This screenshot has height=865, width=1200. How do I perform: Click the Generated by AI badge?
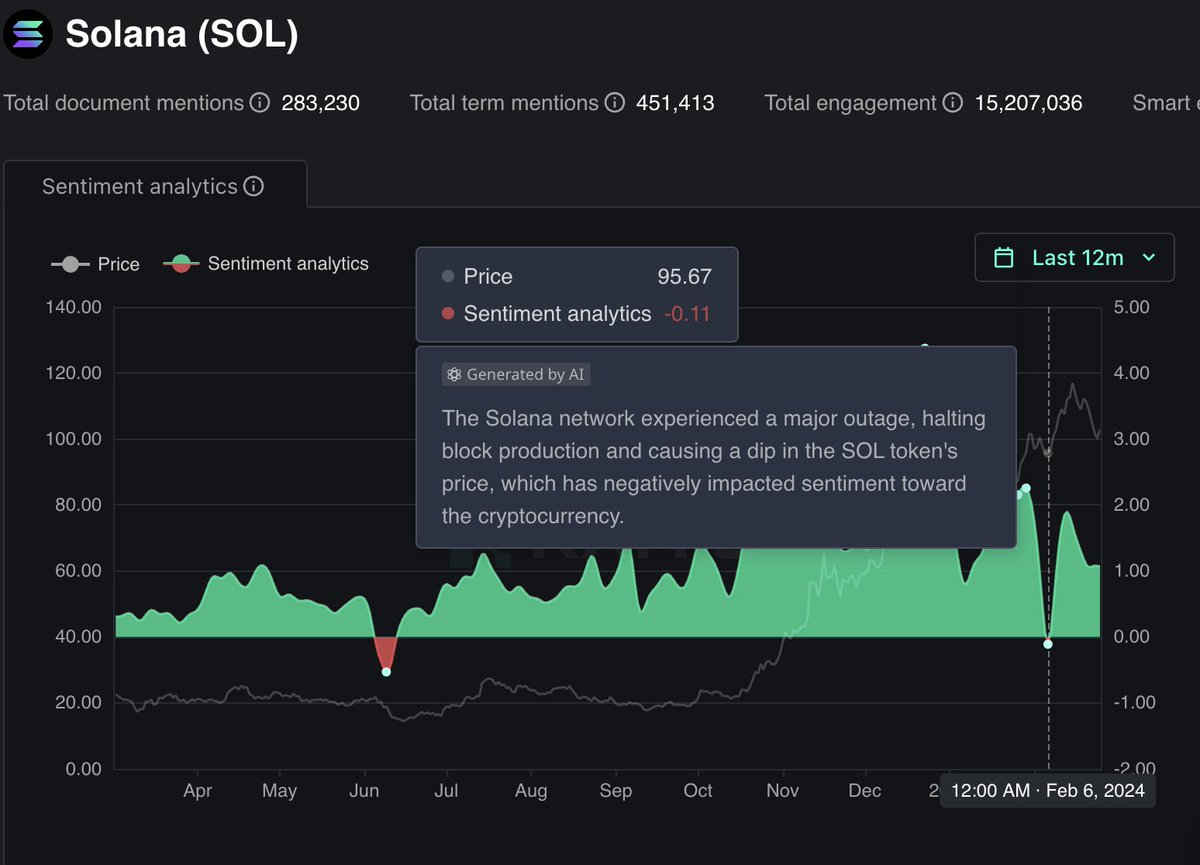point(517,375)
